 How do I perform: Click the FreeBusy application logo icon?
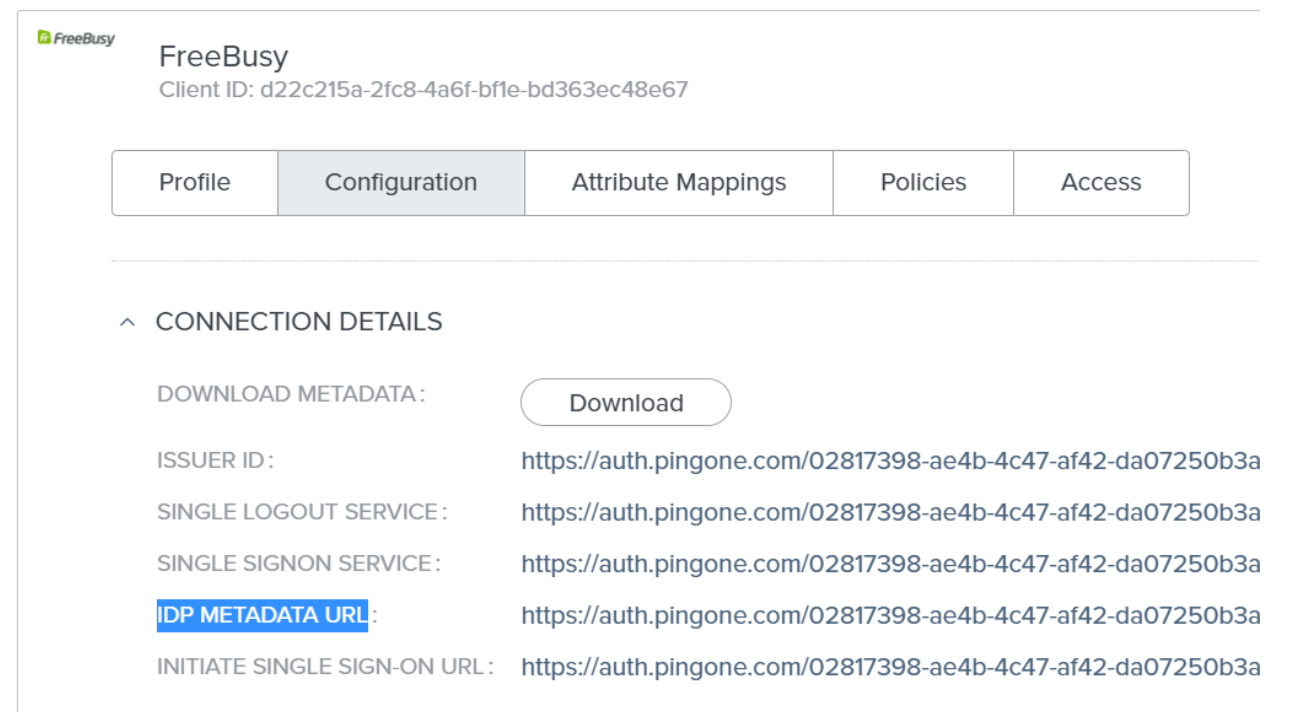pyautogui.click(x=76, y=39)
